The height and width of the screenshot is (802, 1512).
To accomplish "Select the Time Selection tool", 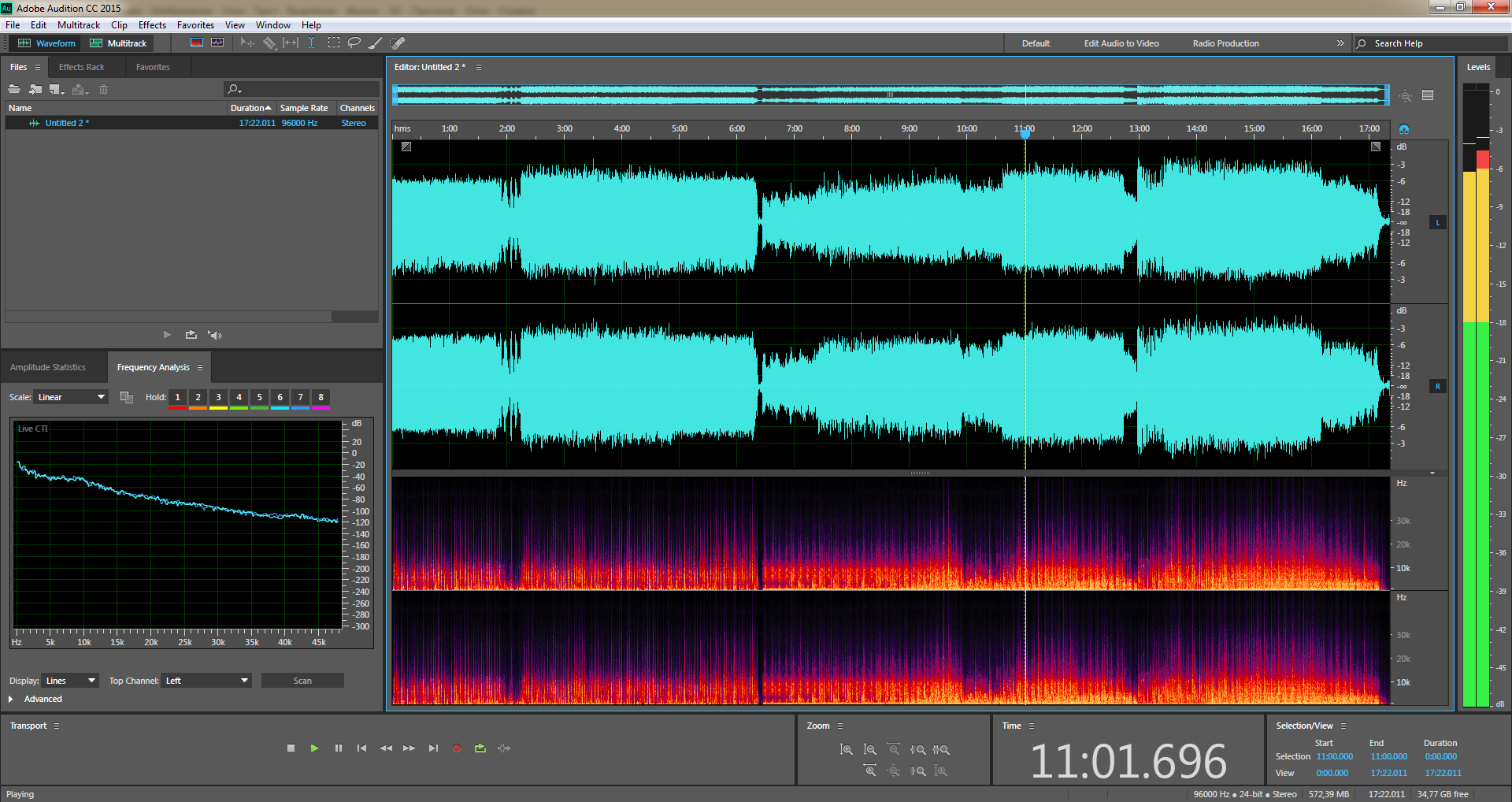I will click(x=312, y=43).
